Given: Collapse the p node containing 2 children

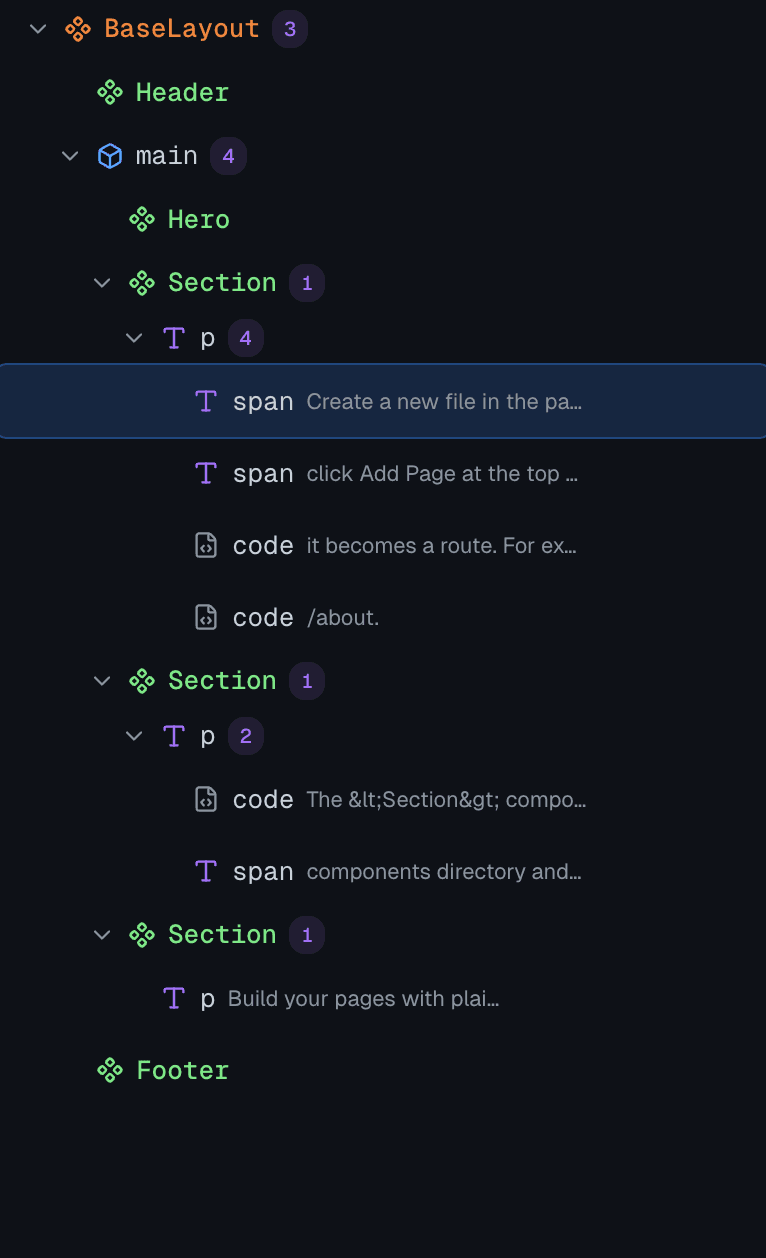Looking at the screenshot, I should [133, 735].
